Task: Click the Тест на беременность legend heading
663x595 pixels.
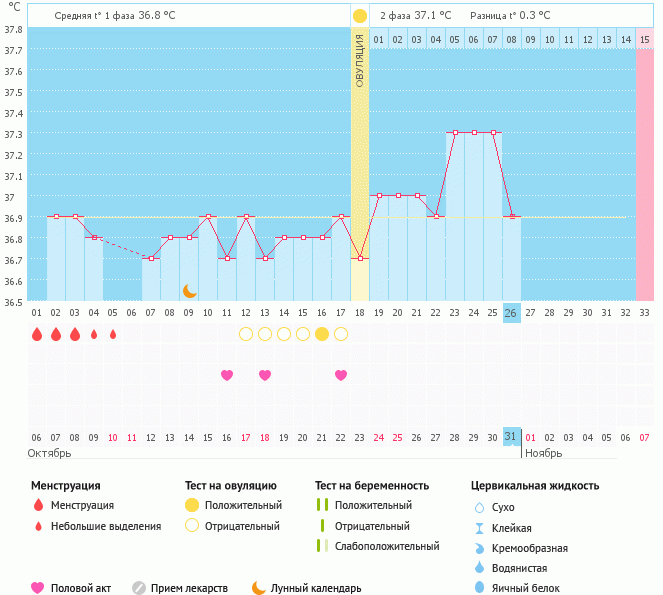Action: (x=372, y=486)
